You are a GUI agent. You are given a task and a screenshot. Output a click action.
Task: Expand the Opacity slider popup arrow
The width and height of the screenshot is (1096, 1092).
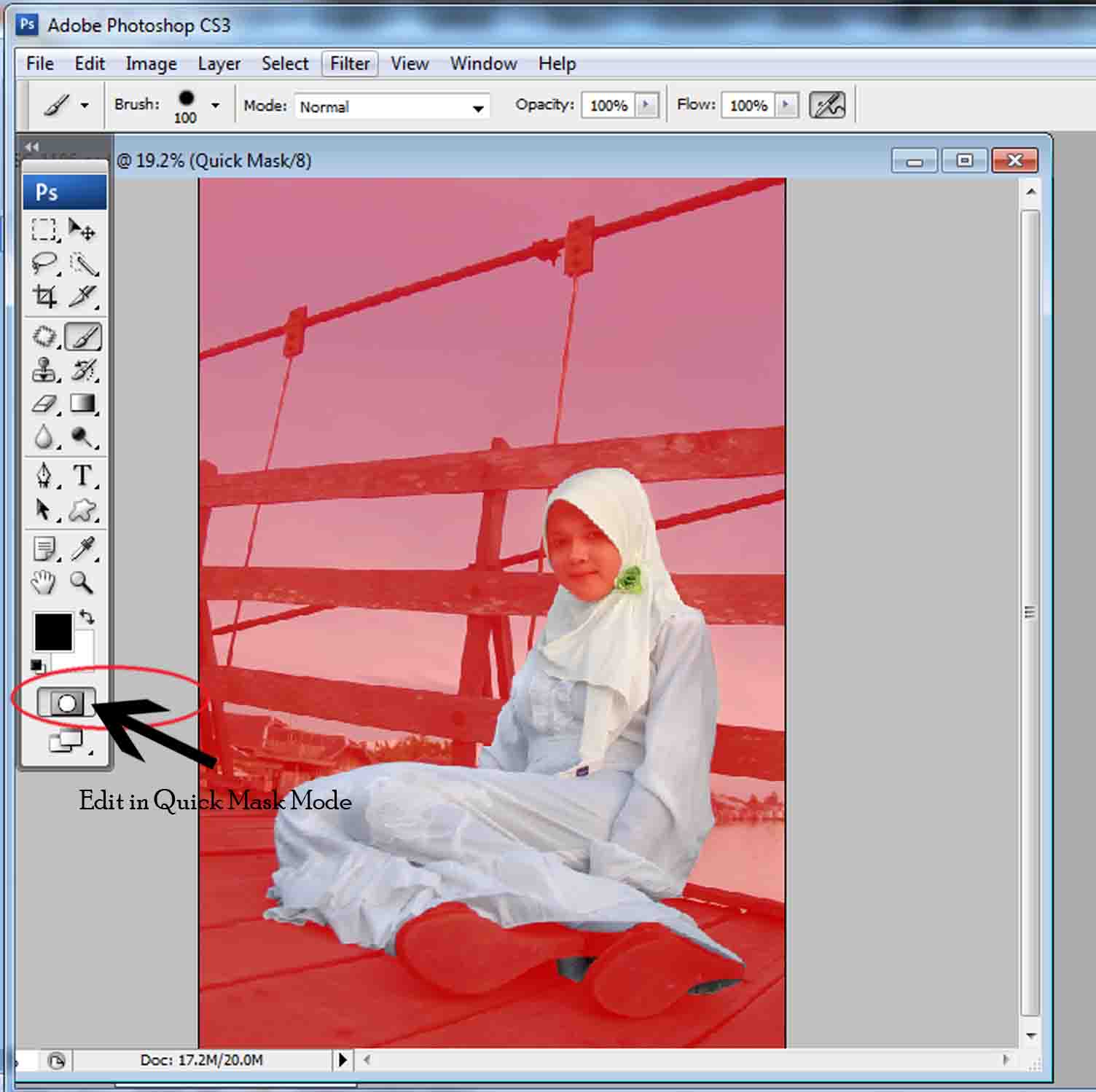click(x=645, y=105)
